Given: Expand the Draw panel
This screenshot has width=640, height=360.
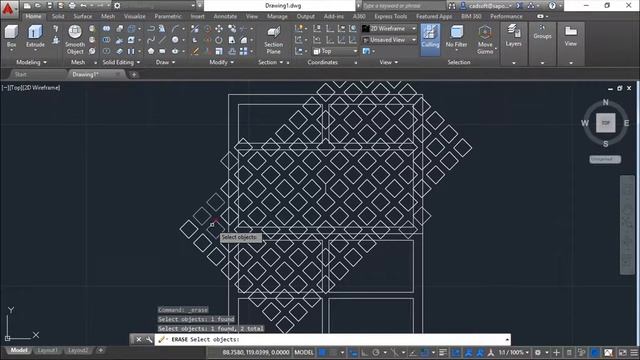Looking at the screenshot, I should 165,62.
